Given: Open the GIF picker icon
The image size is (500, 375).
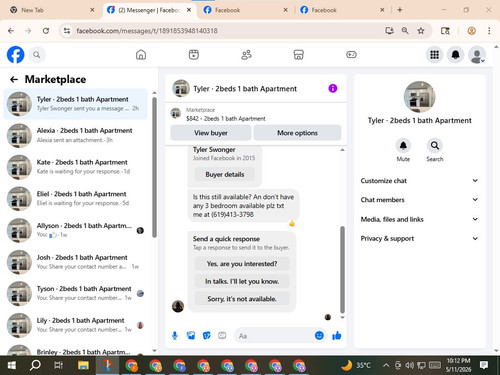Looking at the screenshot, I should 222,336.
